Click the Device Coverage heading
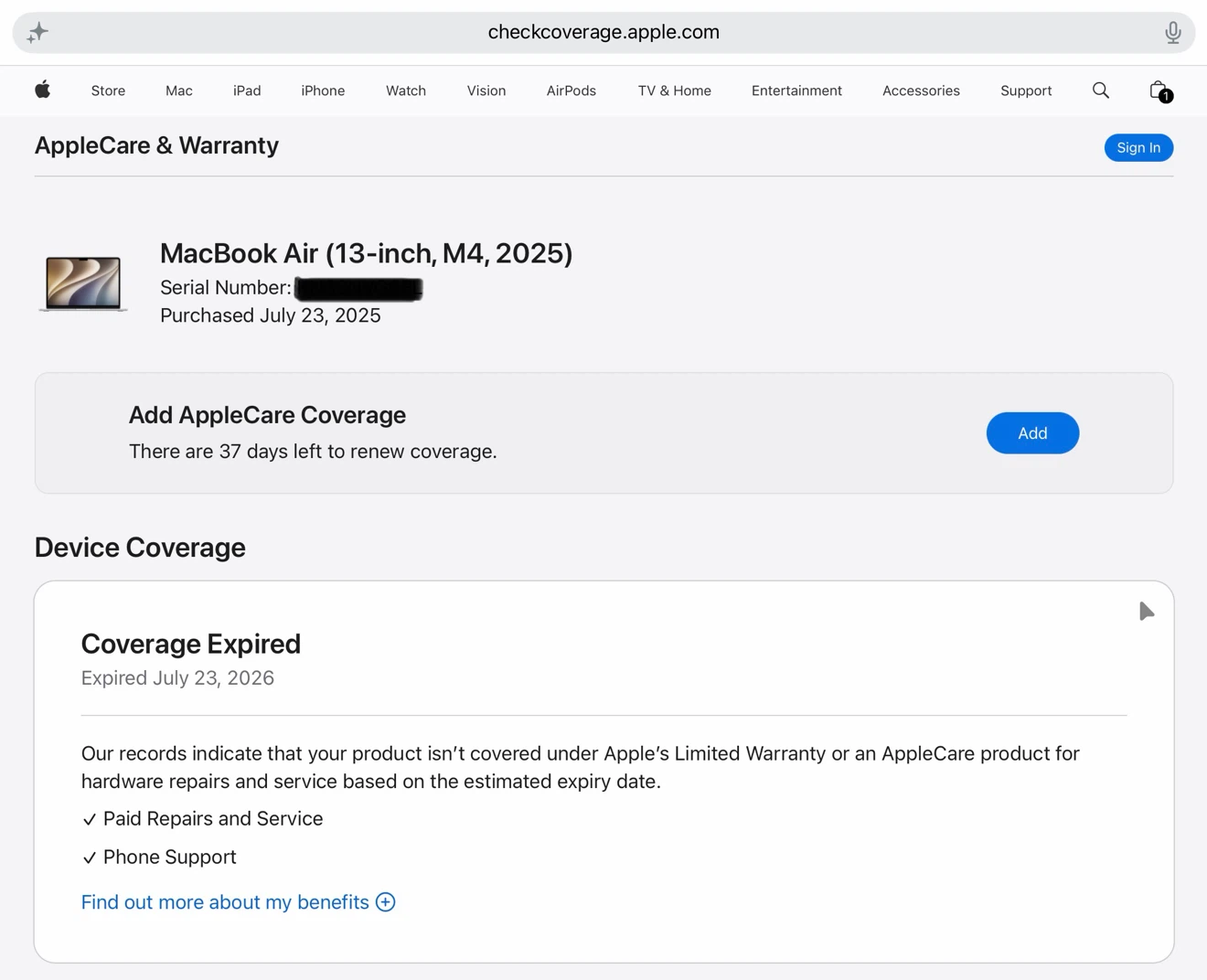Screen dimensions: 1207x980 tap(140, 548)
